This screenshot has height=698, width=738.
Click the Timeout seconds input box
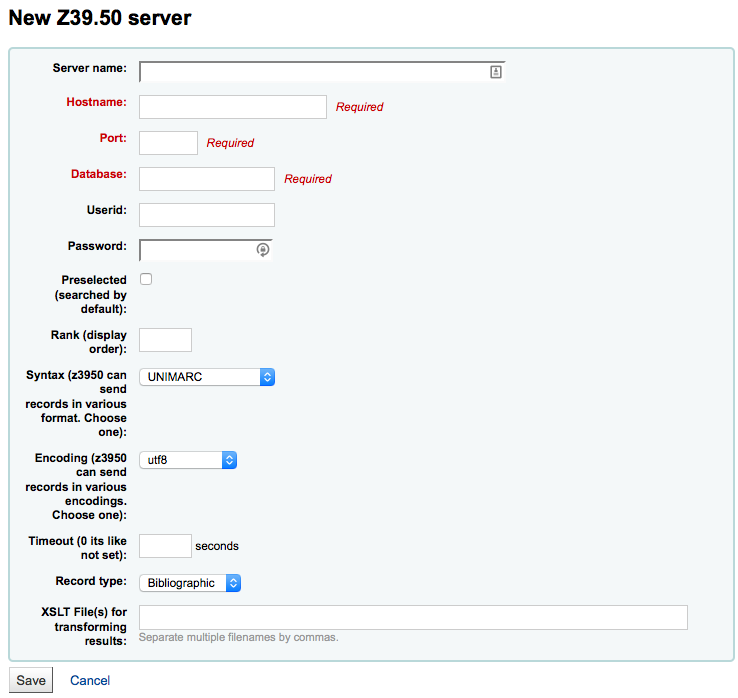tap(165, 546)
